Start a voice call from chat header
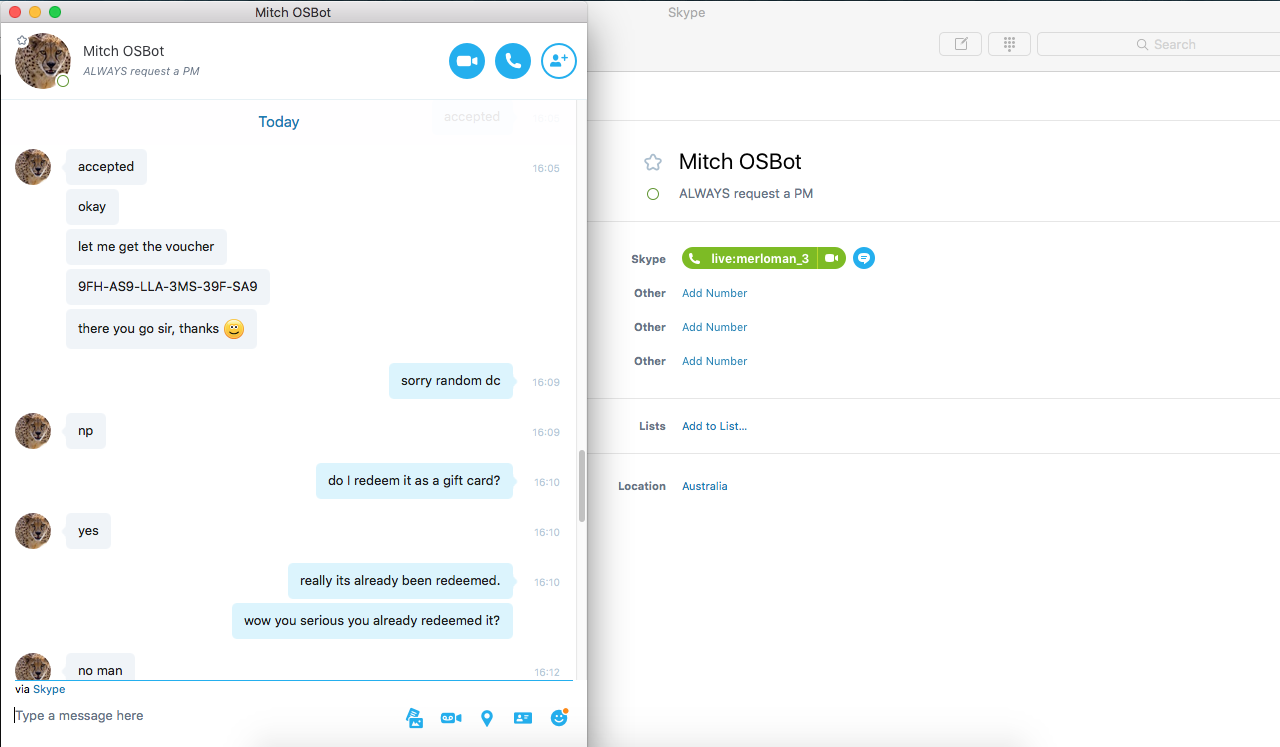 (513, 61)
